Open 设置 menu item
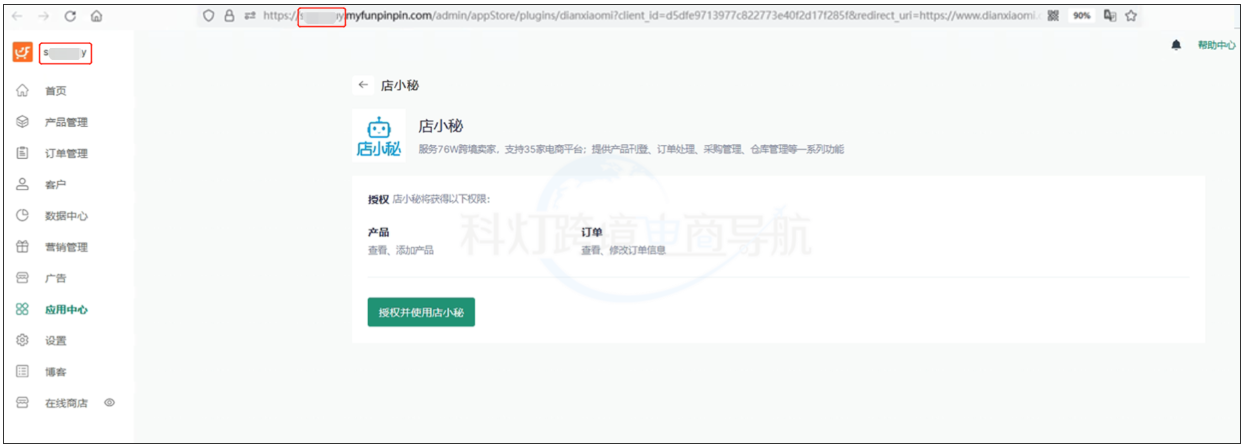The image size is (1244, 446). coord(56,341)
